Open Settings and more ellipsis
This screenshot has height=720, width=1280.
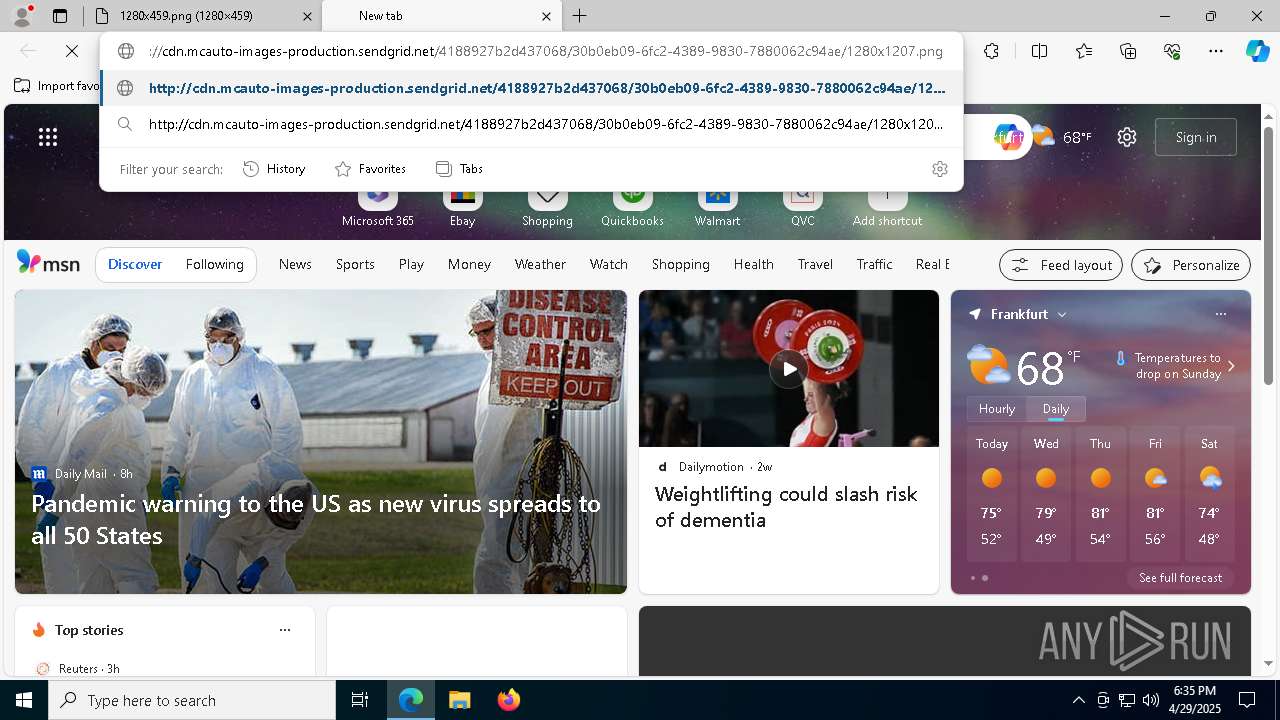tap(1216, 51)
